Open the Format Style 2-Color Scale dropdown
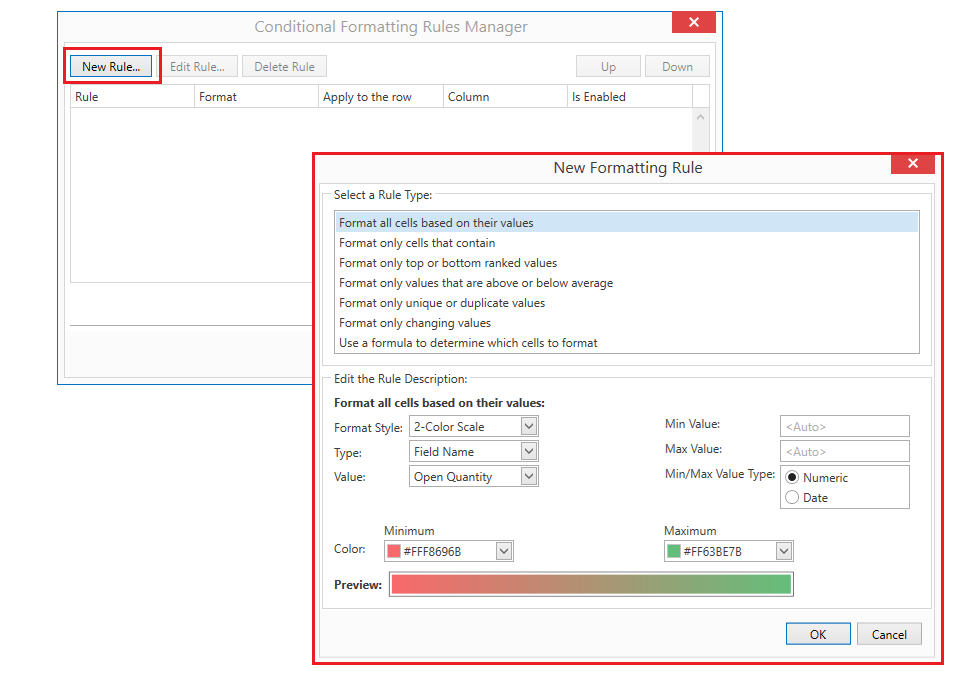This screenshot has width=976, height=680. [x=474, y=427]
